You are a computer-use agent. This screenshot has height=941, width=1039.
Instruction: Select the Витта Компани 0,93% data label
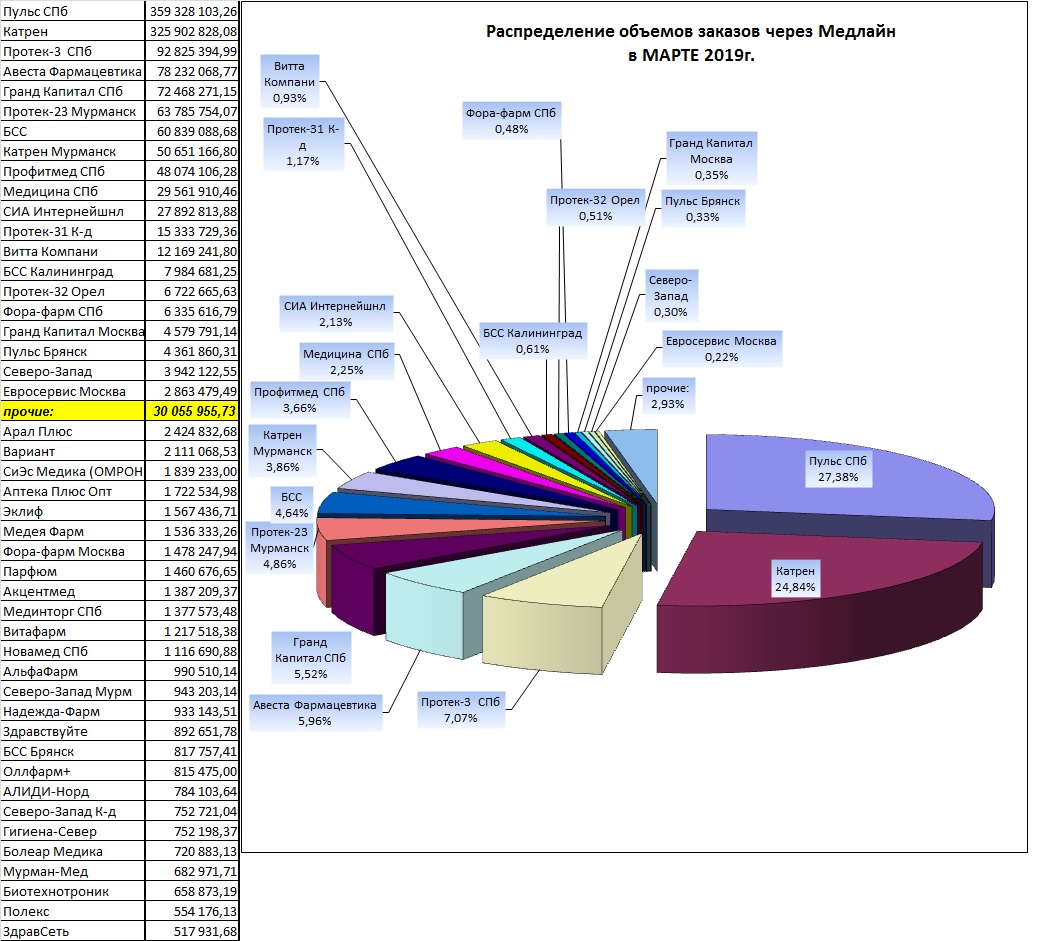tap(290, 82)
